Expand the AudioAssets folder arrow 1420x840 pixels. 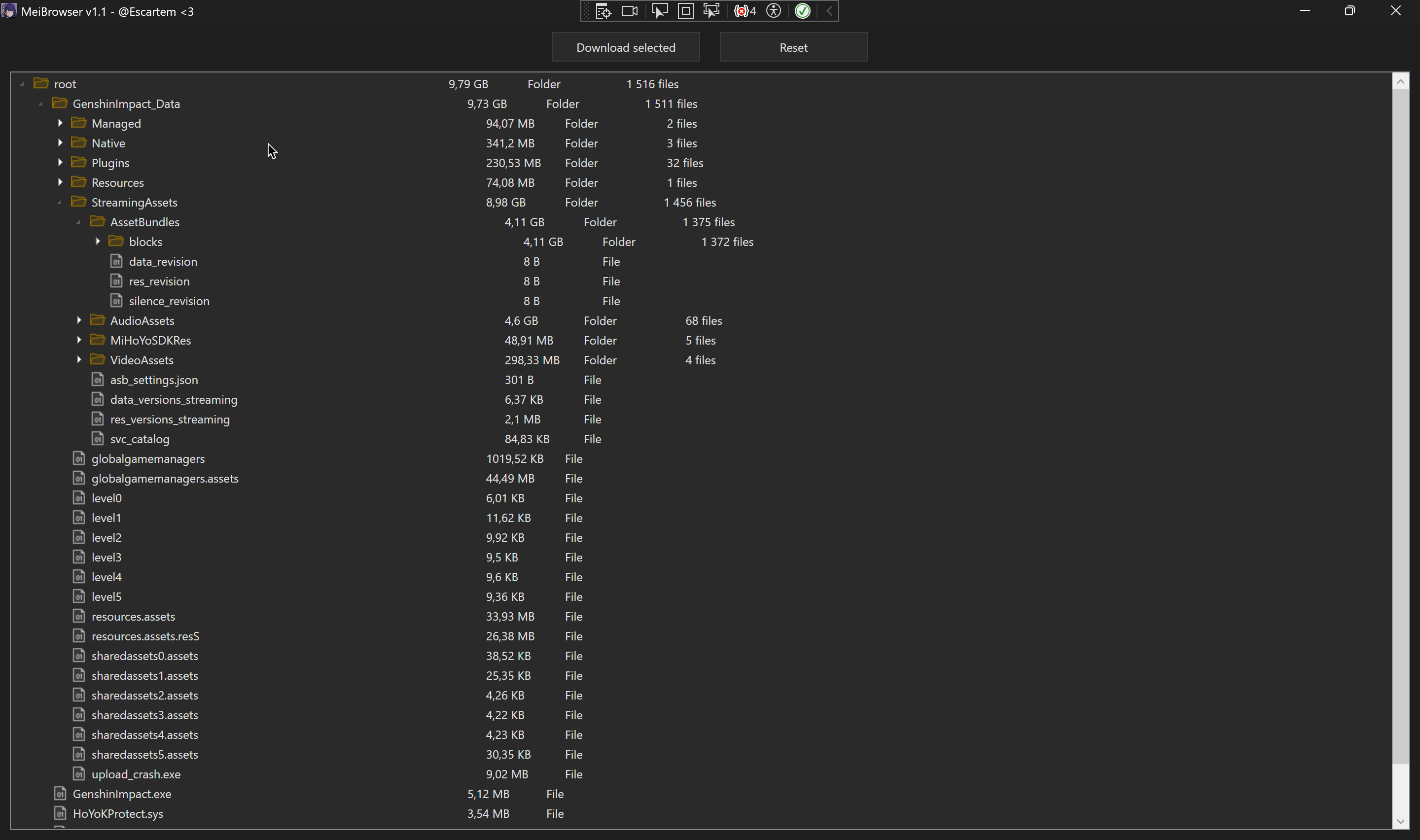(x=79, y=320)
